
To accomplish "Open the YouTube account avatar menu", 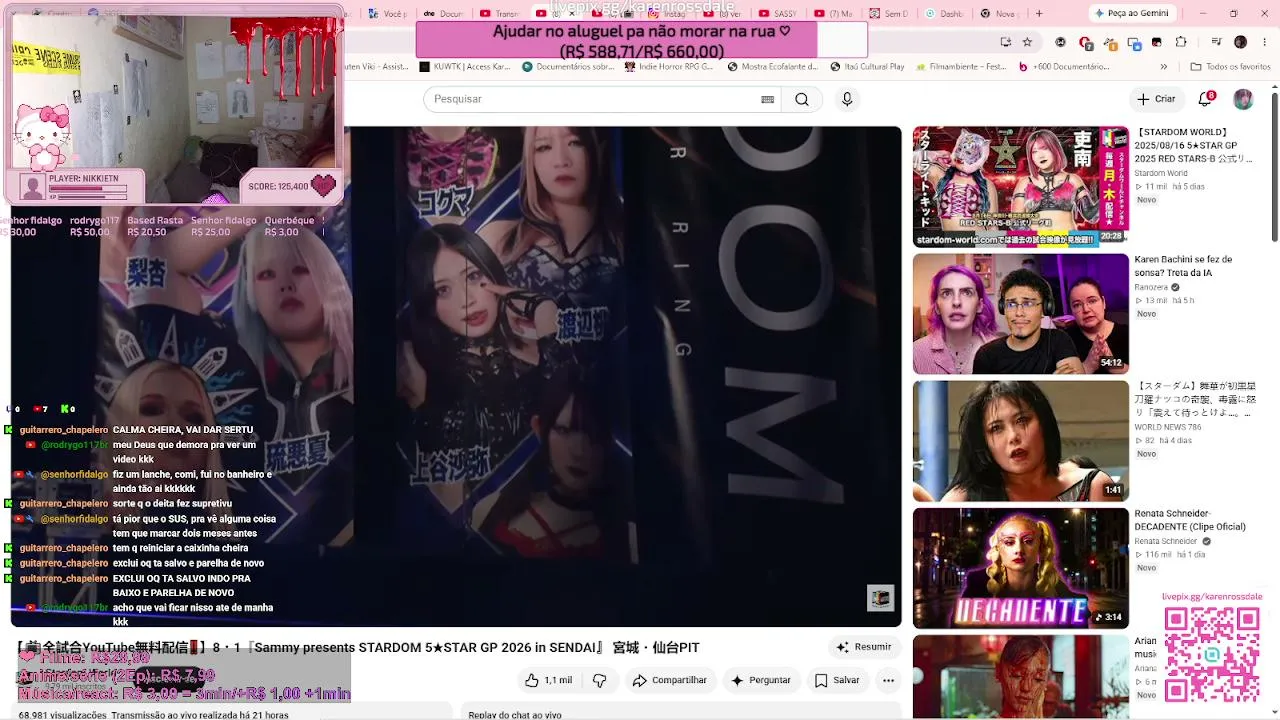I will [1243, 99].
